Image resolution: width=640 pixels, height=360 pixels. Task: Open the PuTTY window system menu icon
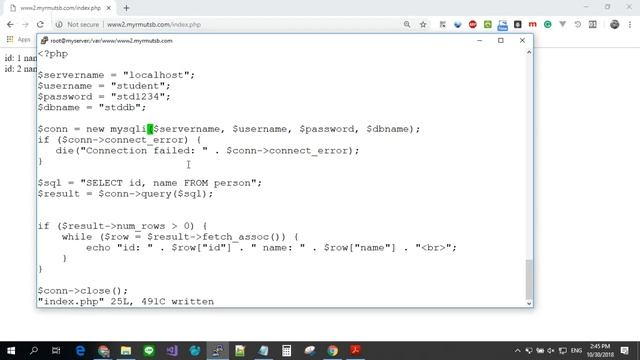click(44, 40)
